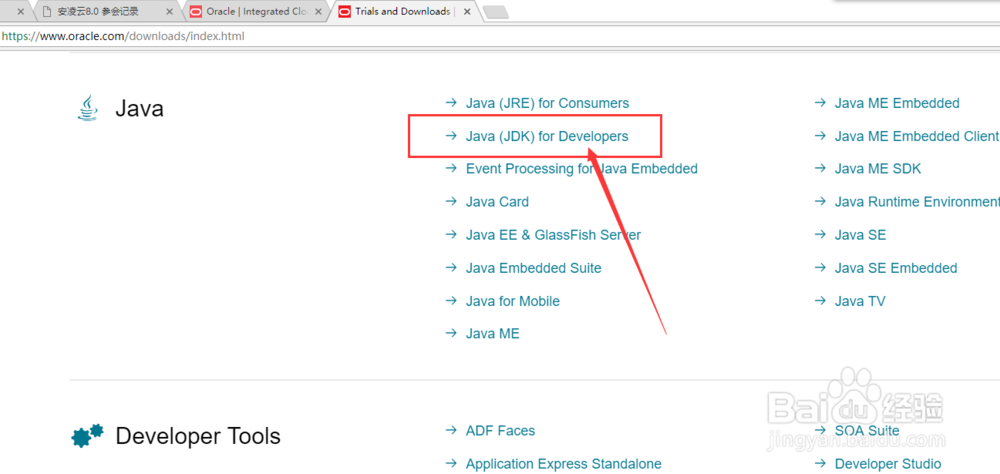The height and width of the screenshot is (474, 1000).
Task: Open Event Processing for Java Embedded link
Action: coord(582,169)
